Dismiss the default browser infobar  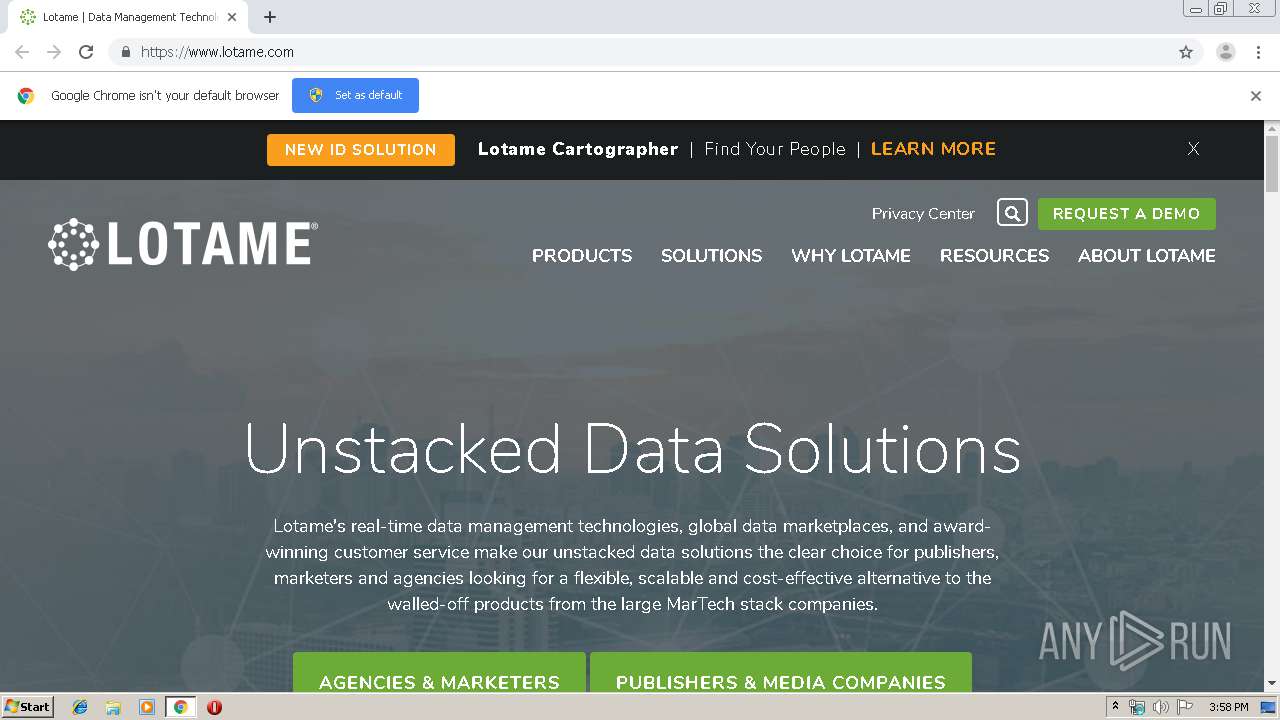coord(1256,96)
